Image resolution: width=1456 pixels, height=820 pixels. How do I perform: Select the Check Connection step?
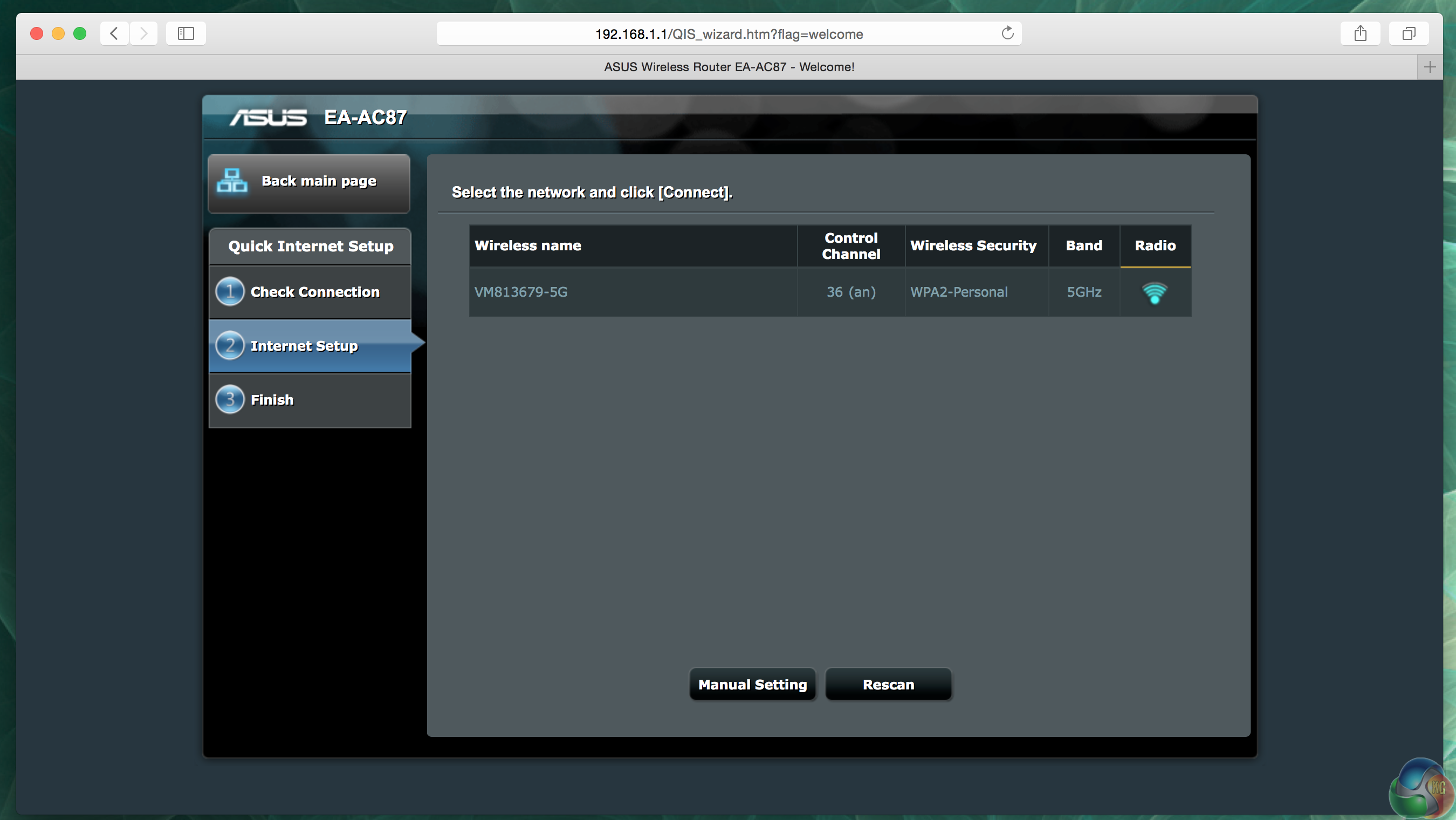[315, 292]
